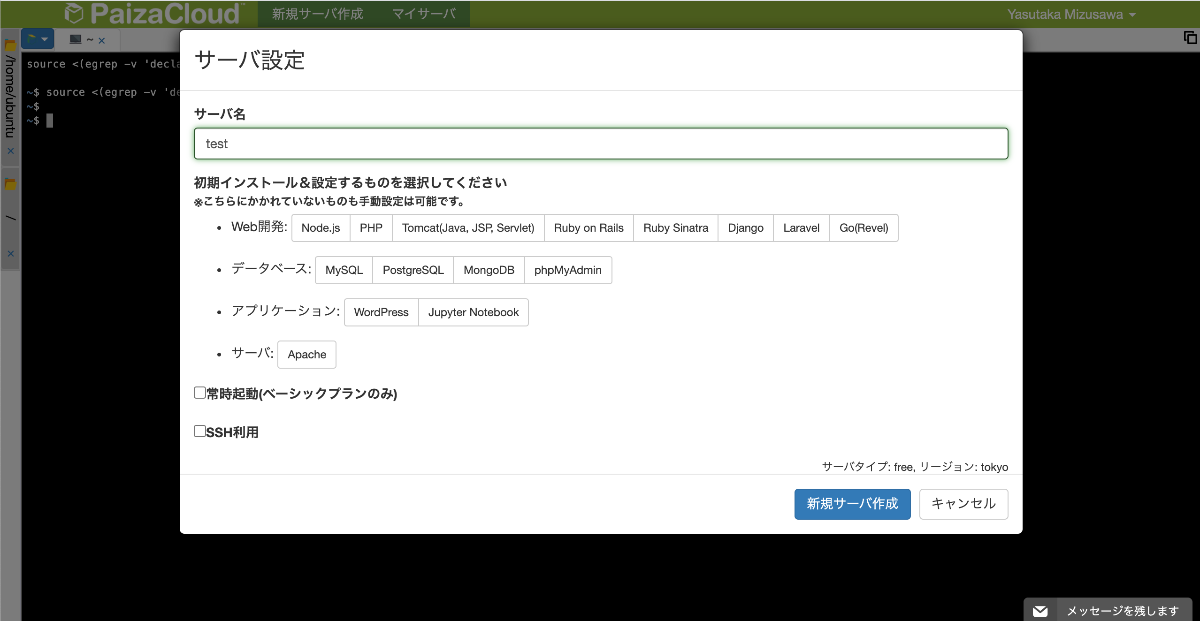
Task: Toggle the Ruby on Rails option
Action: click(x=589, y=228)
